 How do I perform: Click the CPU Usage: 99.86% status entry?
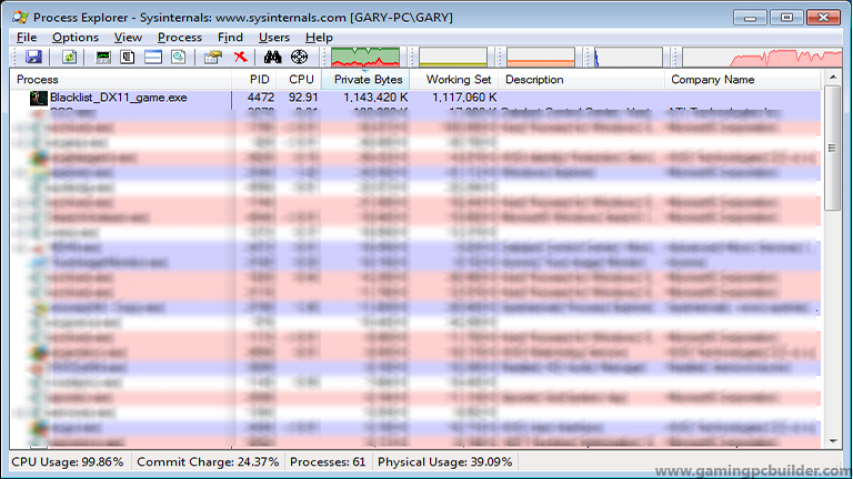point(67,462)
